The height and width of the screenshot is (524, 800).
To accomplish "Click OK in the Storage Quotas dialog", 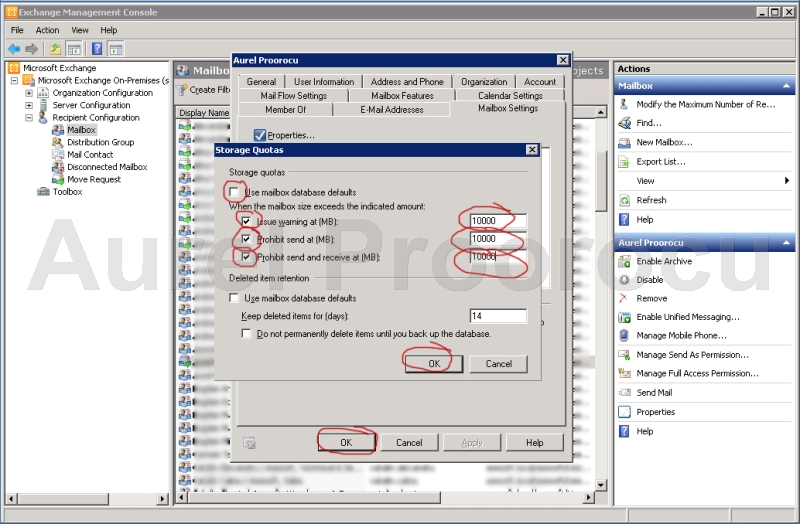I will click(x=434, y=363).
